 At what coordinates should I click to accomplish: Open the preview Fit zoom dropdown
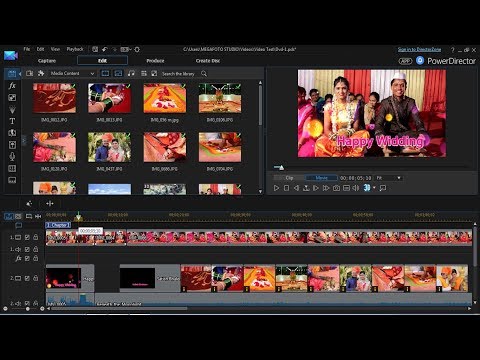pos(388,178)
